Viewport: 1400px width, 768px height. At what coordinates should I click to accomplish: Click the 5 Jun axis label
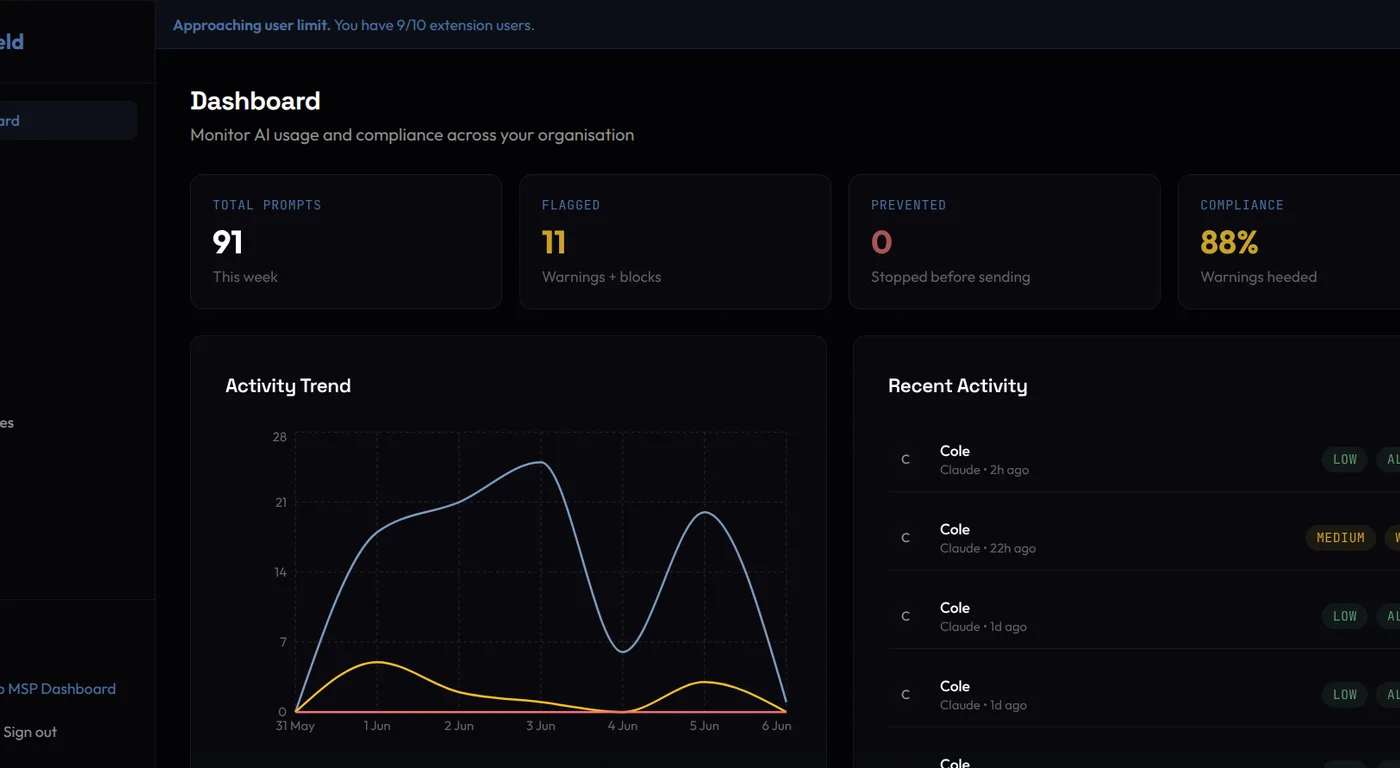(704, 726)
